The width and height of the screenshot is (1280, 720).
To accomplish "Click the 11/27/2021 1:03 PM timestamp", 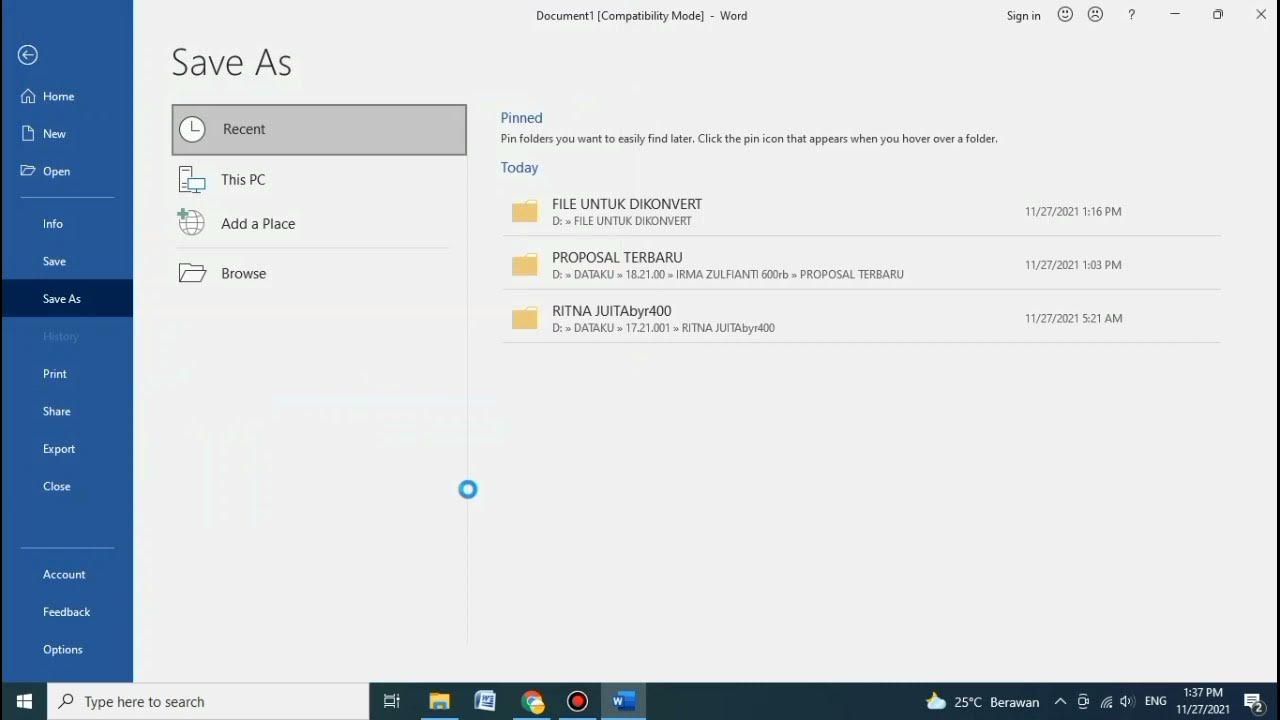I will [1073, 265].
